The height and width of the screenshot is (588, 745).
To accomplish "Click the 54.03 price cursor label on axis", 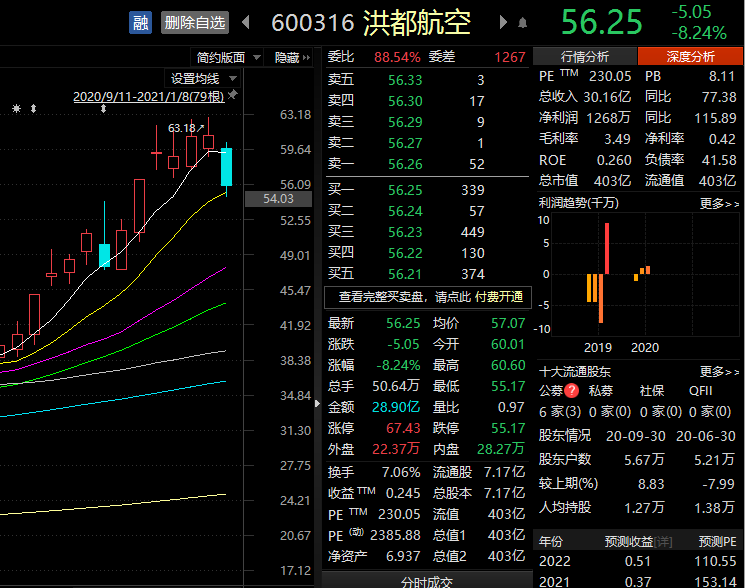I will click(x=278, y=199).
